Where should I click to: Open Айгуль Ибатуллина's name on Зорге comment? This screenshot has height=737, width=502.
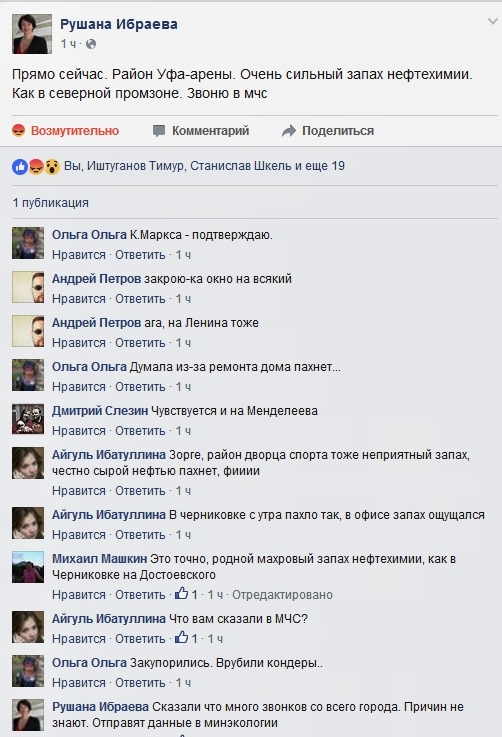(109, 455)
